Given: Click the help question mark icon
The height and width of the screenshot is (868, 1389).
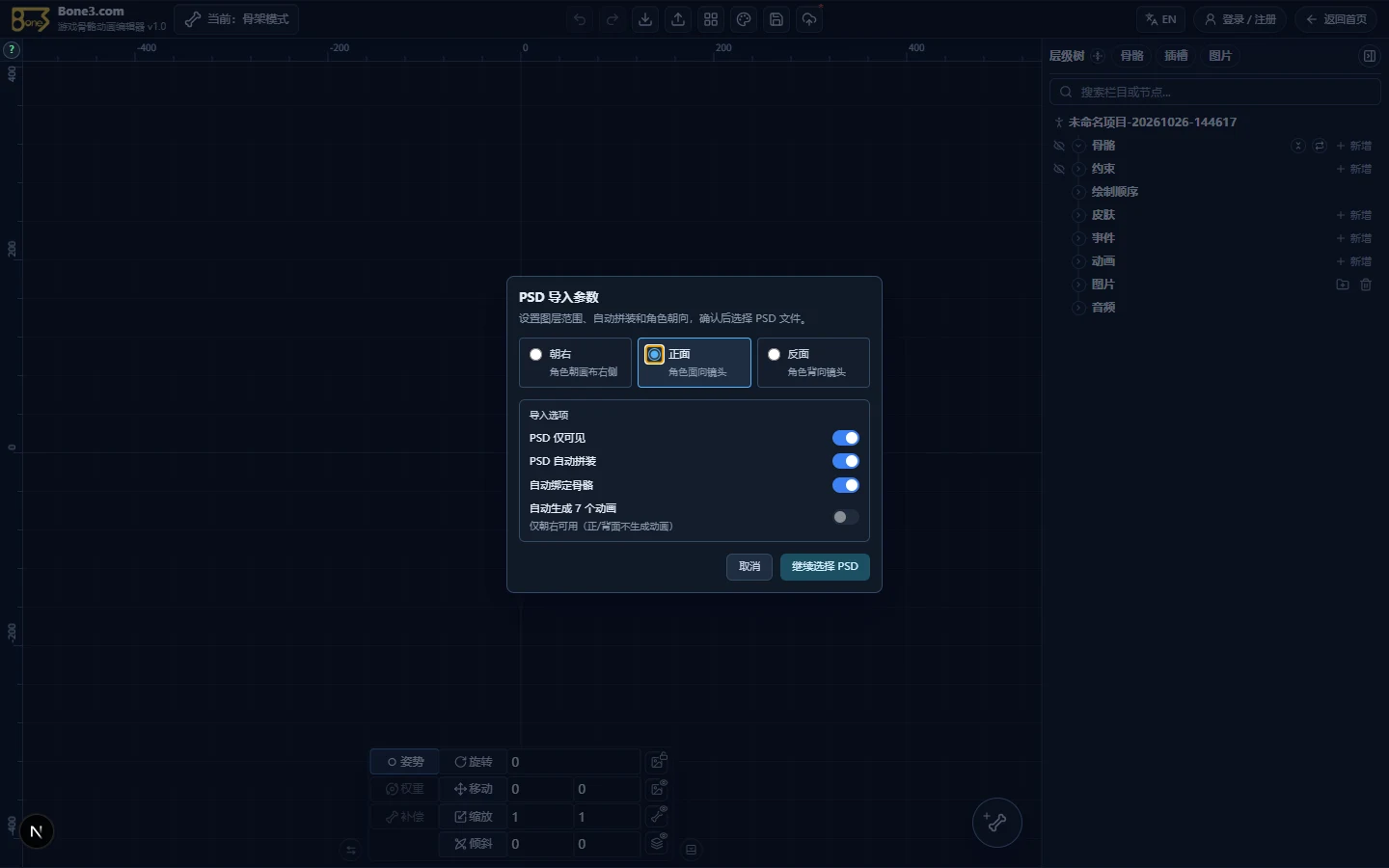Looking at the screenshot, I should click(x=12, y=49).
